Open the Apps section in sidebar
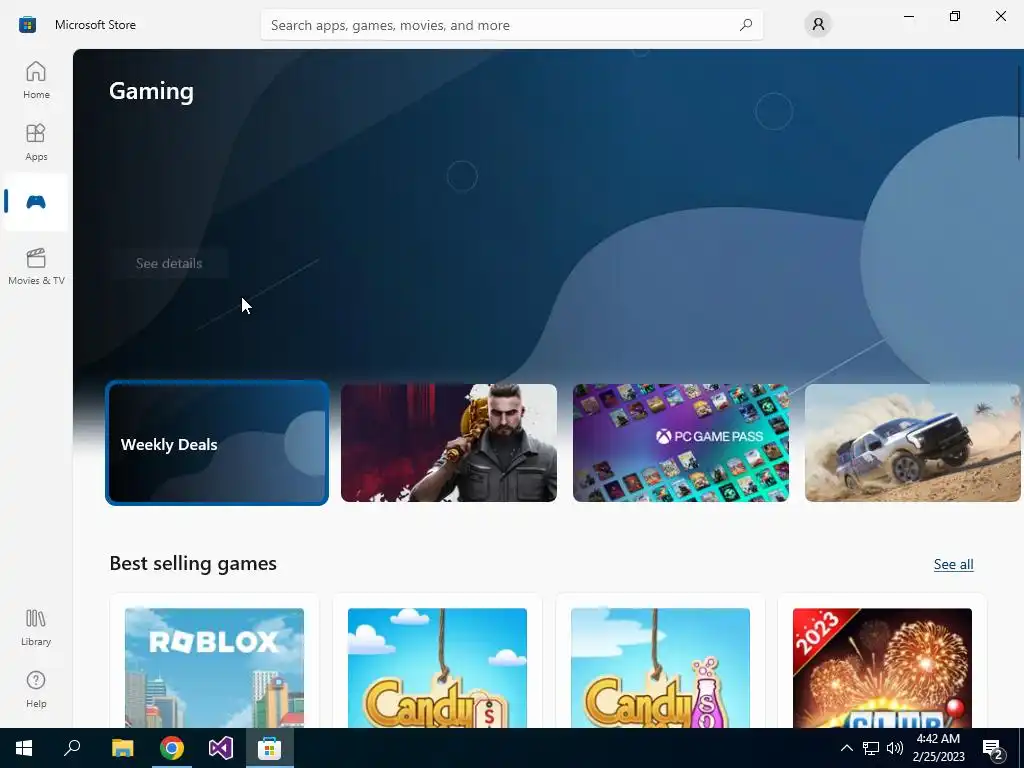The height and width of the screenshot is (768, 1024). pos(36,142)
